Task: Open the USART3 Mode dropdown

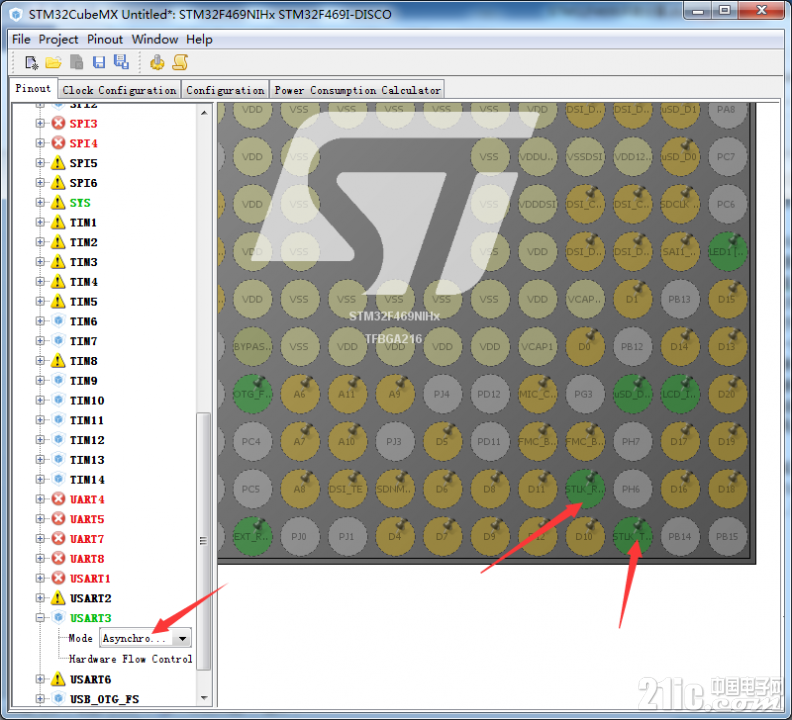Action: tap(145, 638)
